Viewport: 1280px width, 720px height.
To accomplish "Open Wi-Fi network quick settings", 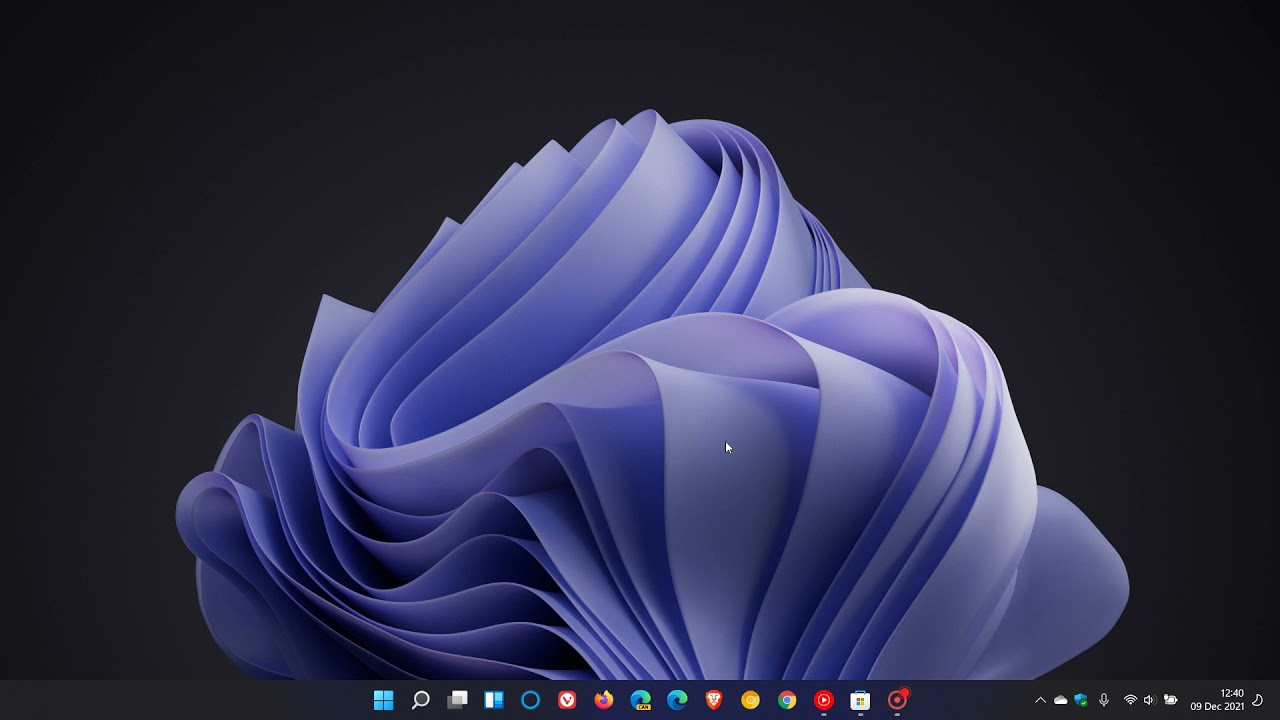I will click(1130, 700).
